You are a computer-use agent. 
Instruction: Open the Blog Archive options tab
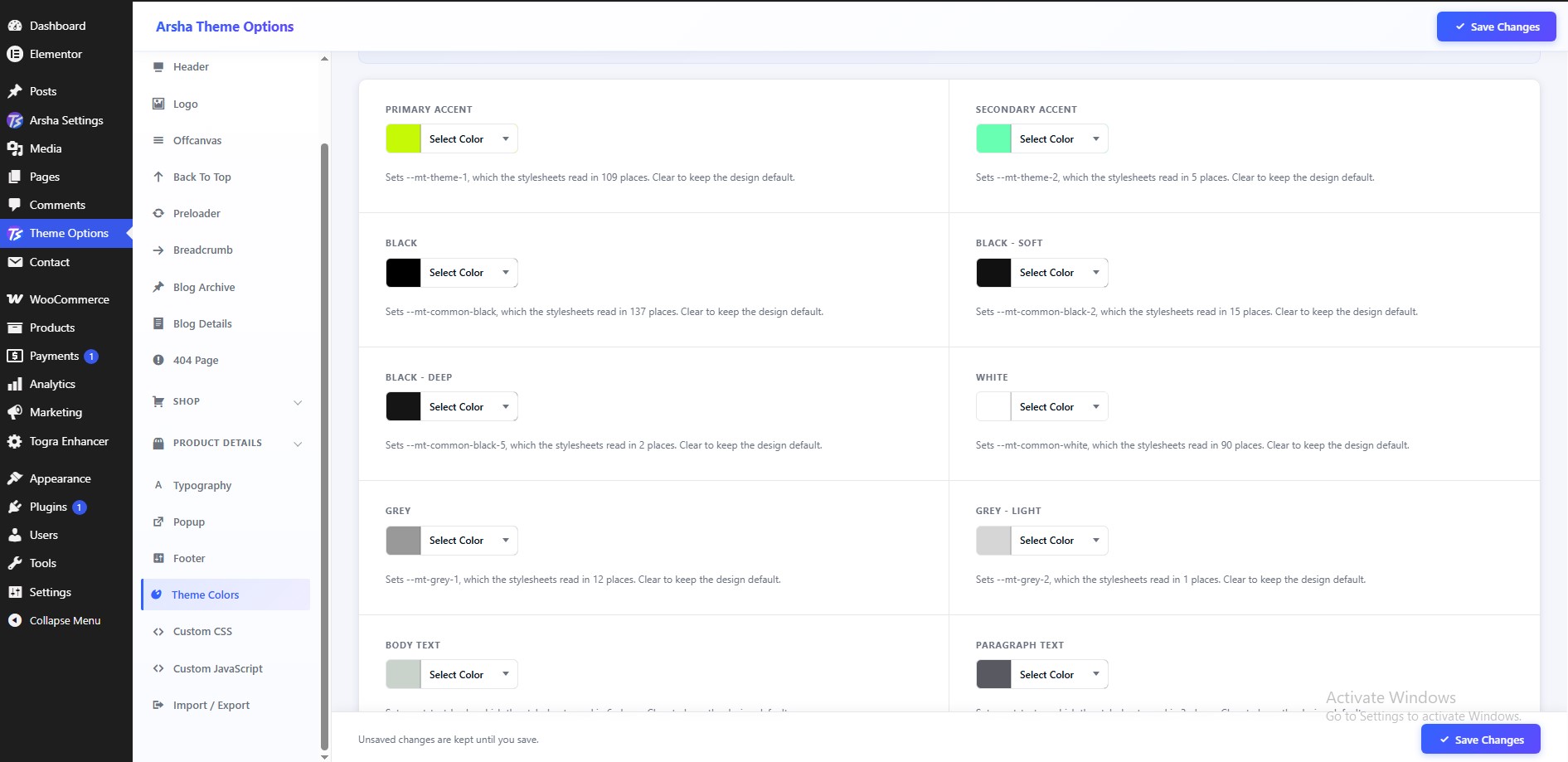[x=226, y=287]
